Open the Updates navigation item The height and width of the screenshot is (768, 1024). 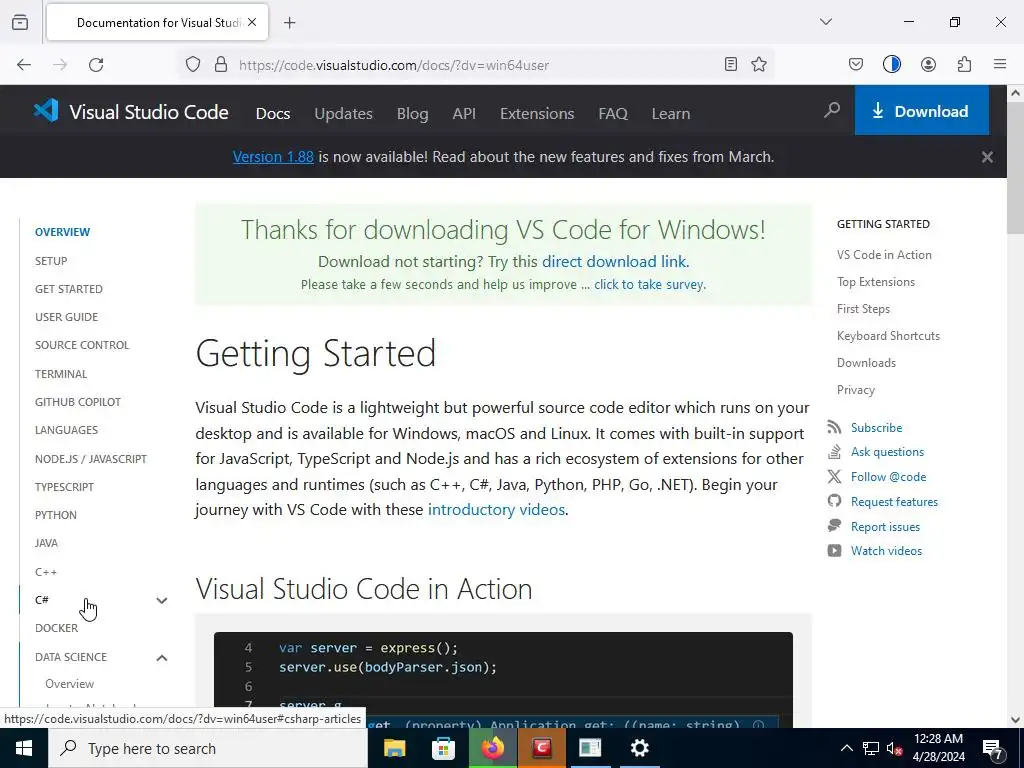[x=344, y=114]
